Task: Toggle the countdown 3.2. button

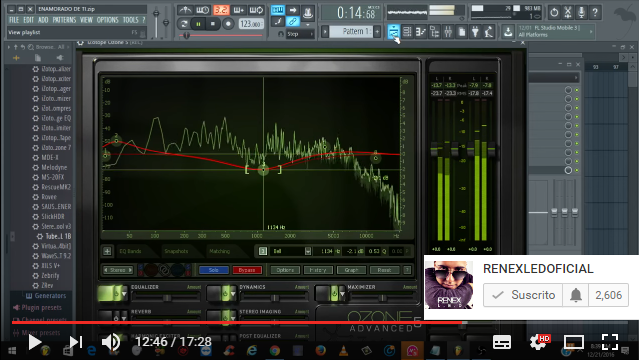Action: tap(220, 10)
